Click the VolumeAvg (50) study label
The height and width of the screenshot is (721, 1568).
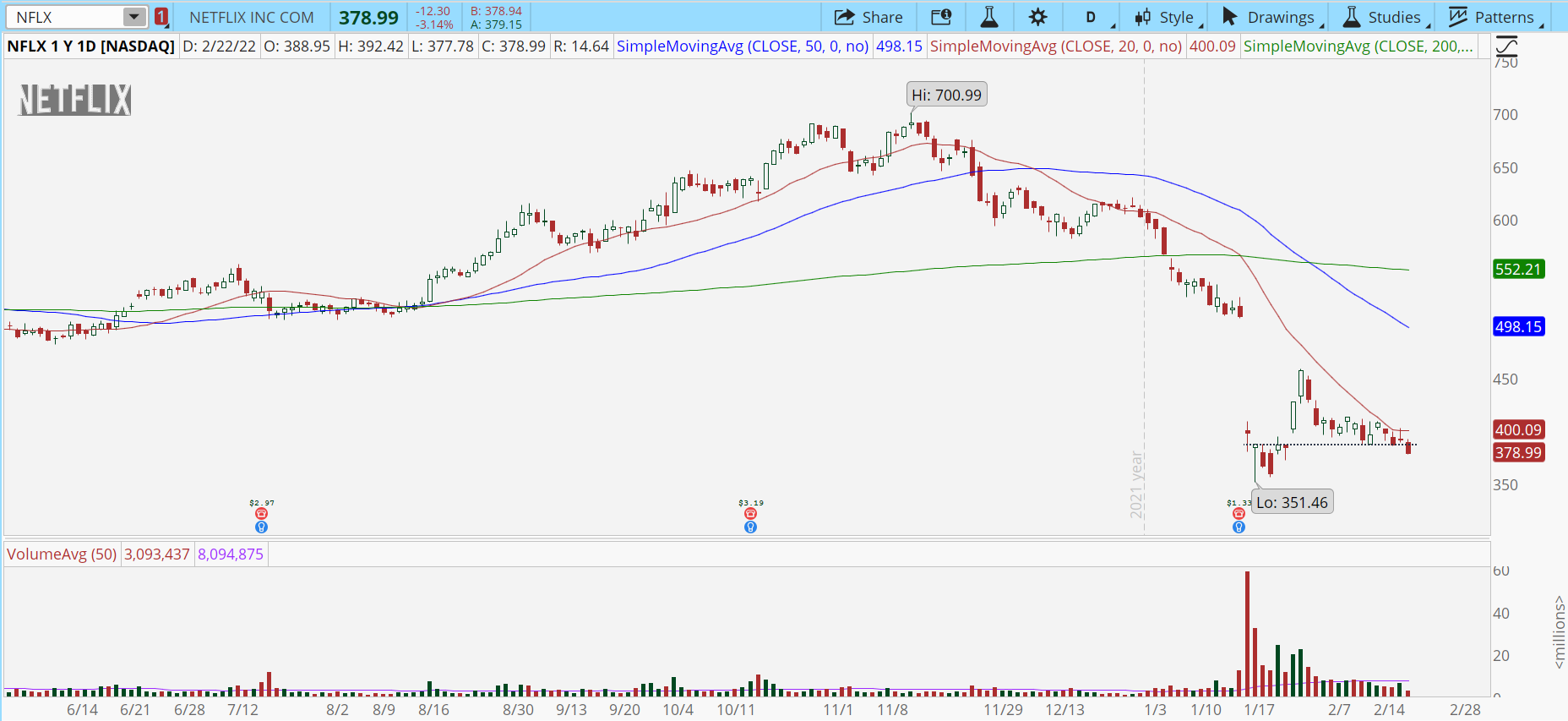63,554
